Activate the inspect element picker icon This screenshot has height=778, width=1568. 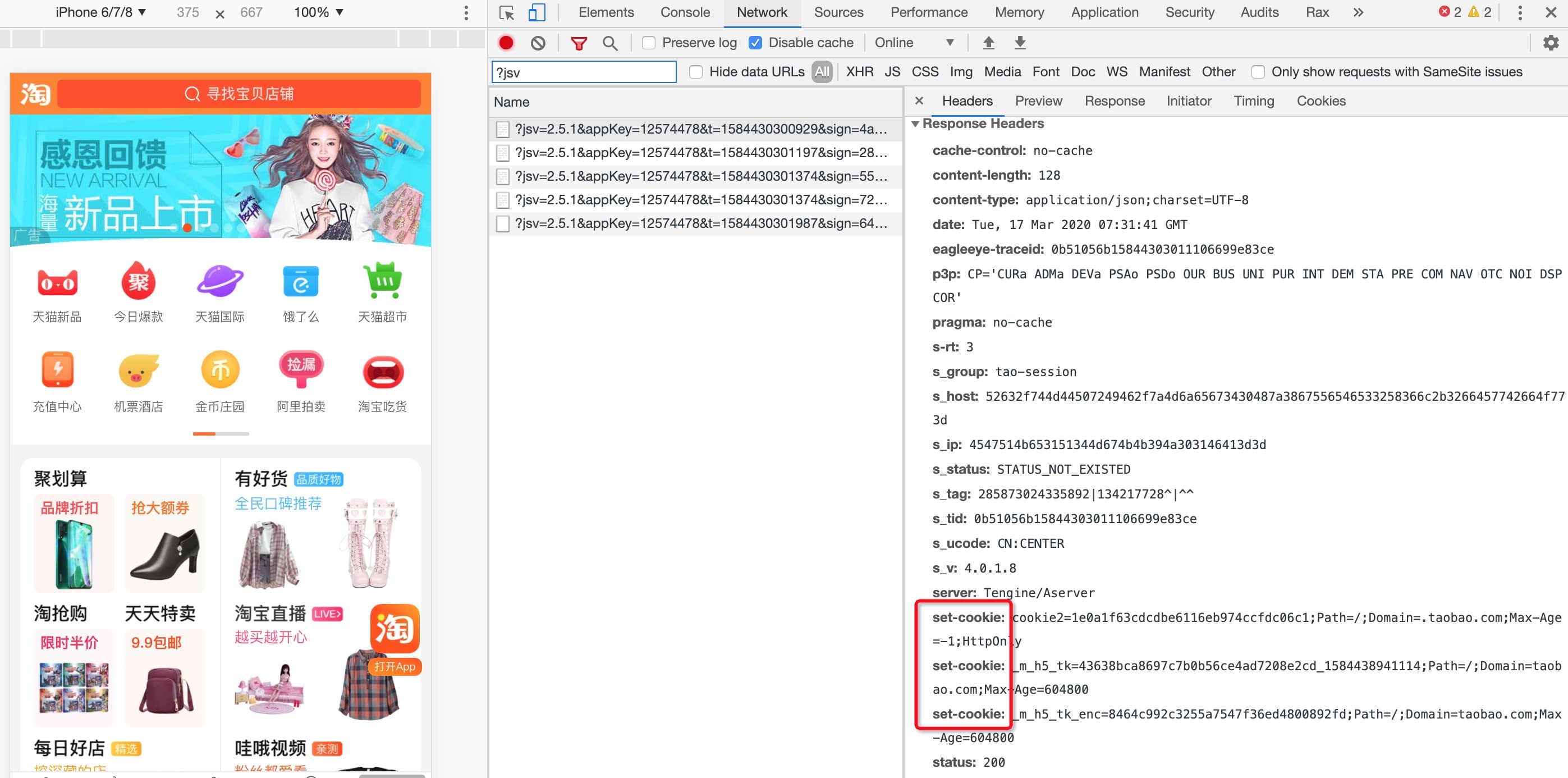point(506,12)
